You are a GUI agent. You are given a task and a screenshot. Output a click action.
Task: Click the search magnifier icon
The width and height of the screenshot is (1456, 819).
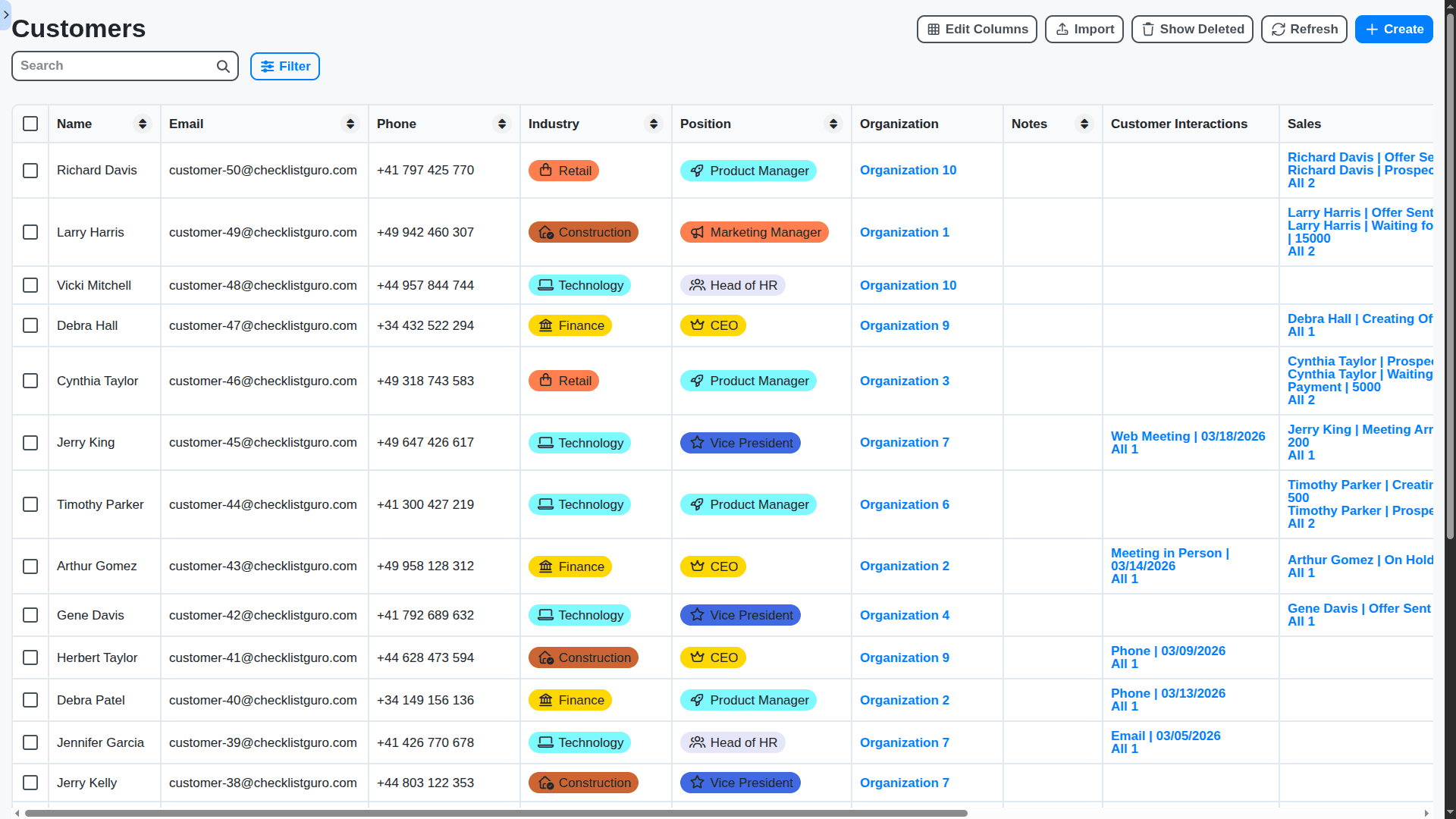click(x=222, y=66)
